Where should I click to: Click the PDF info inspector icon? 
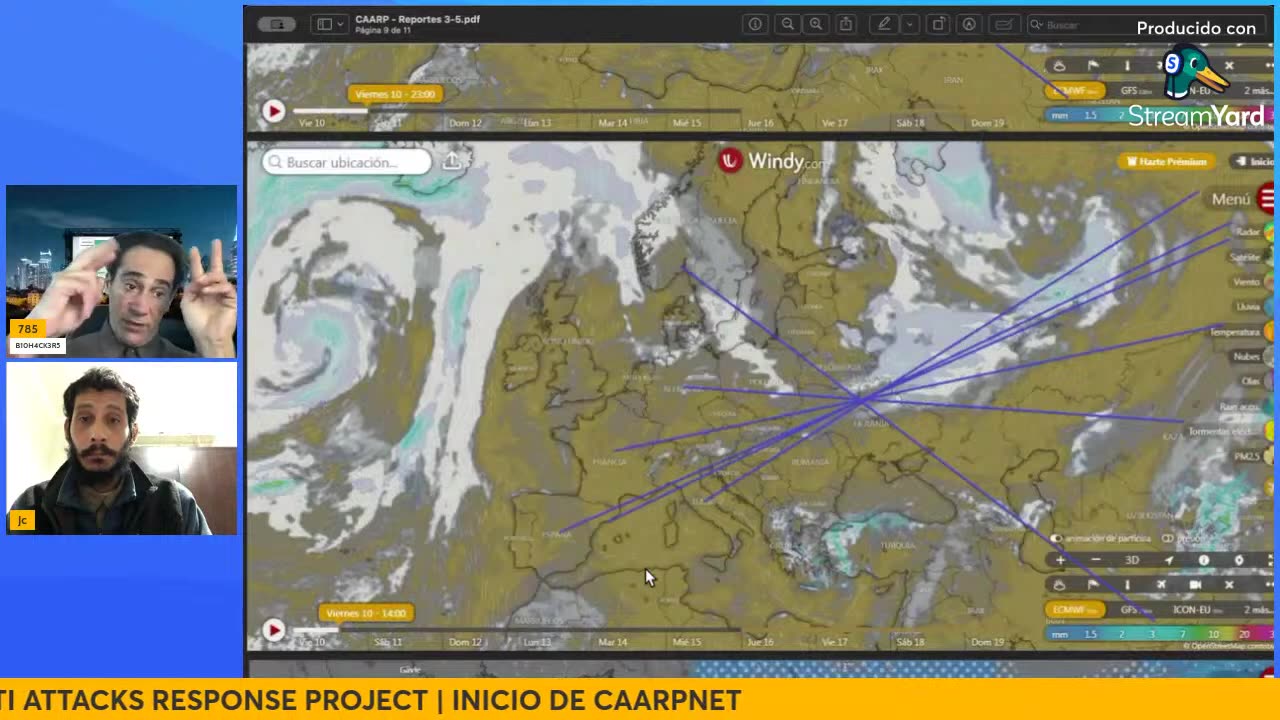point(756,24)
